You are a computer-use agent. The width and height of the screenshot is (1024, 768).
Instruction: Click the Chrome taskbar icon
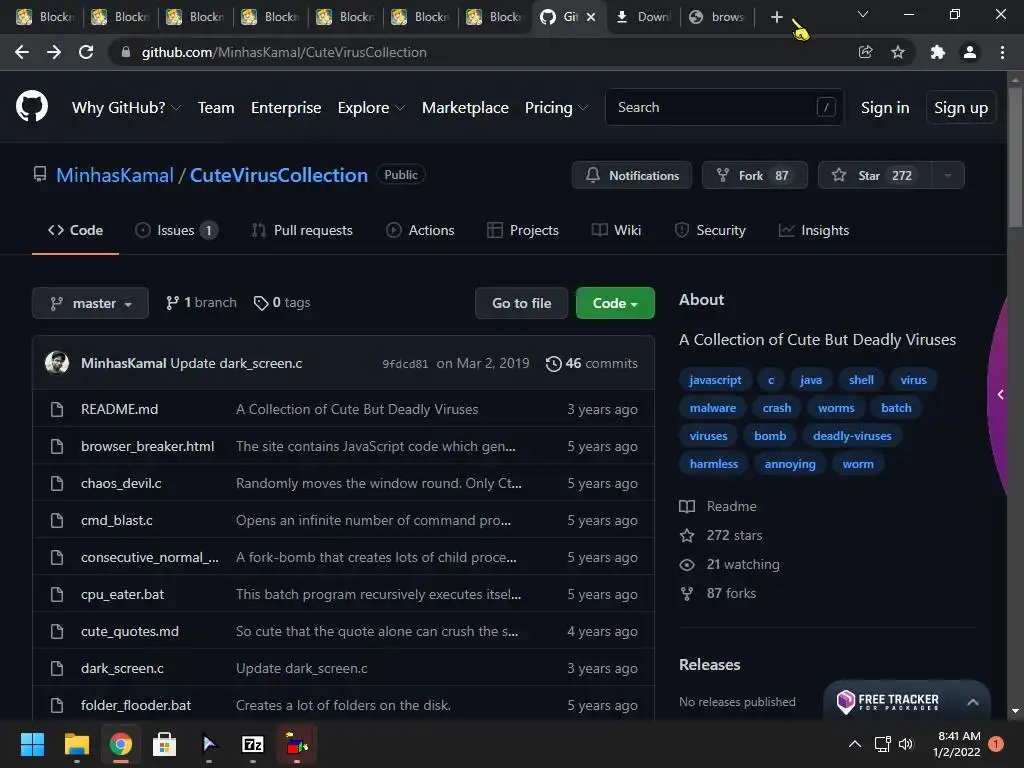[121, 744]
